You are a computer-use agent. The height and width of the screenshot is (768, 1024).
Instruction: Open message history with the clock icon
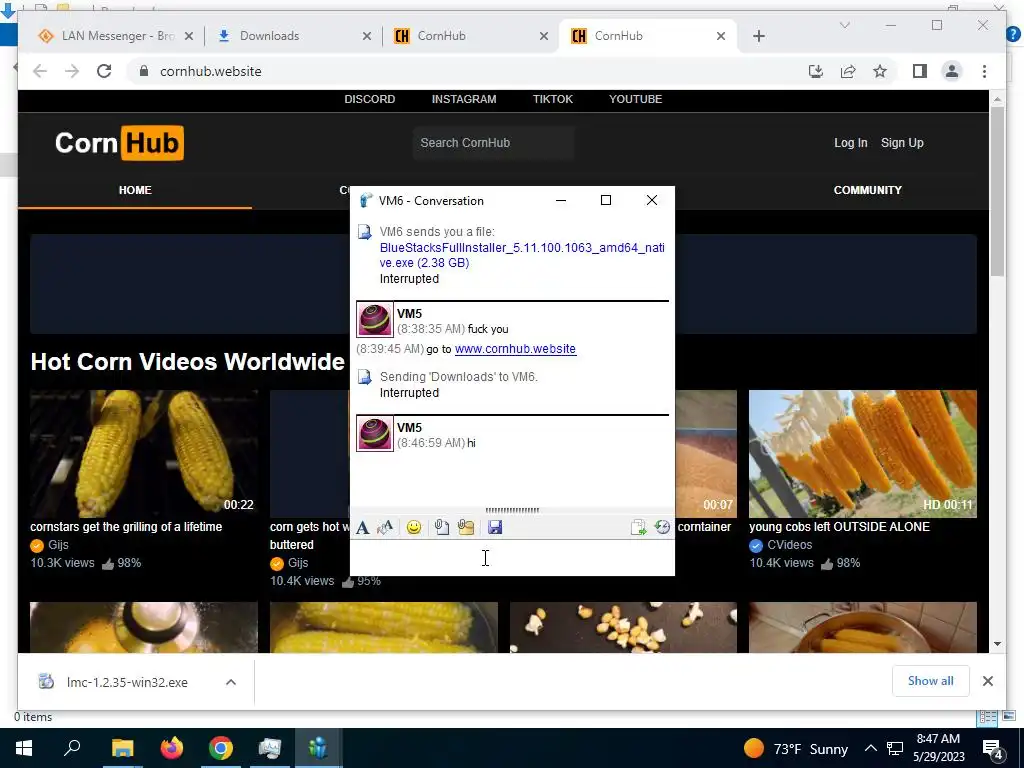[662, 528]
